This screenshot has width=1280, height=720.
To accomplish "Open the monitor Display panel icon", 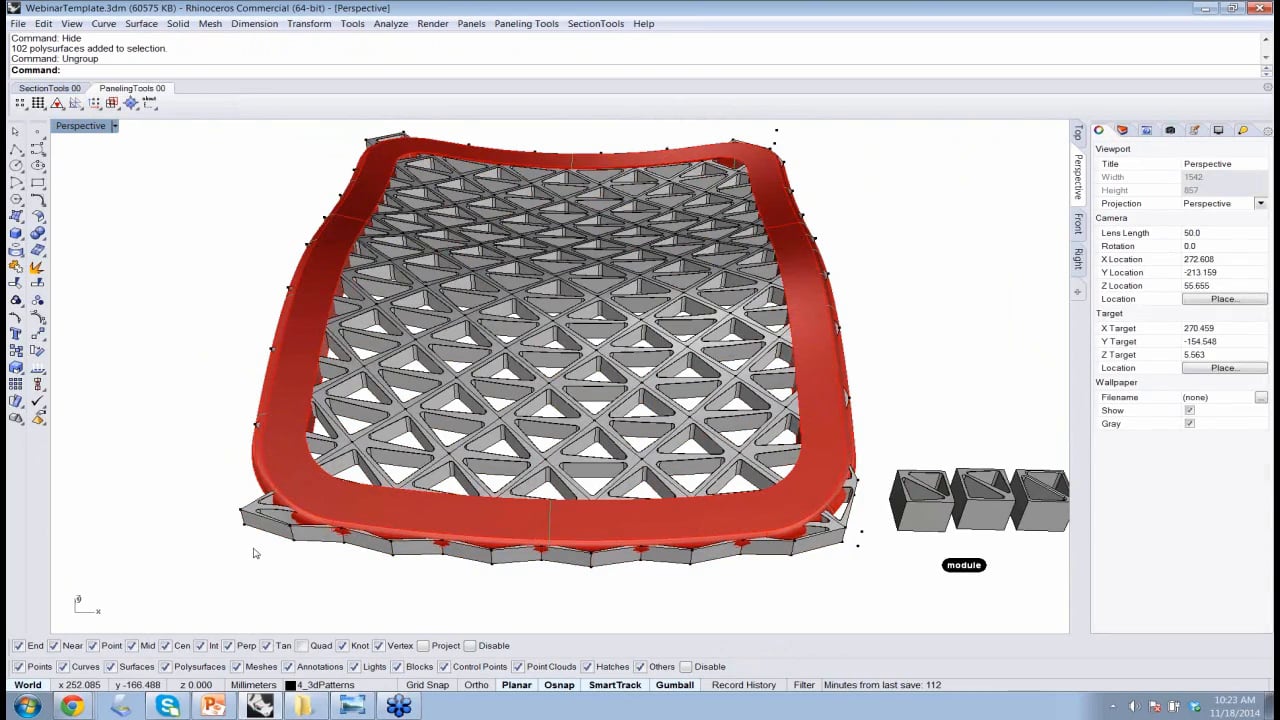I will click(1218, 130).
